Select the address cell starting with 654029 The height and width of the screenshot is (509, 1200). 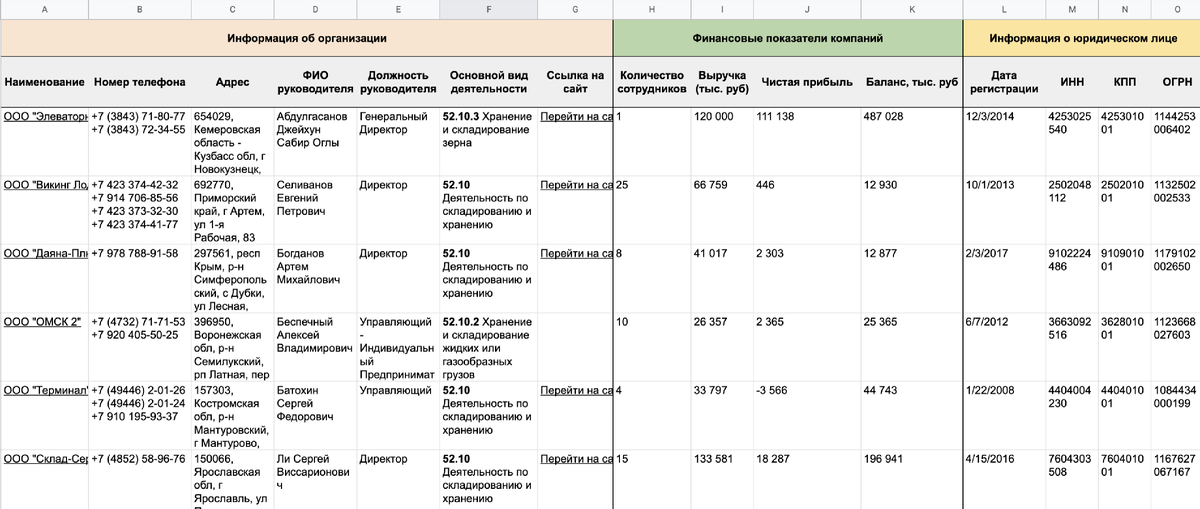pyautogui.click(x=232, y=140)
